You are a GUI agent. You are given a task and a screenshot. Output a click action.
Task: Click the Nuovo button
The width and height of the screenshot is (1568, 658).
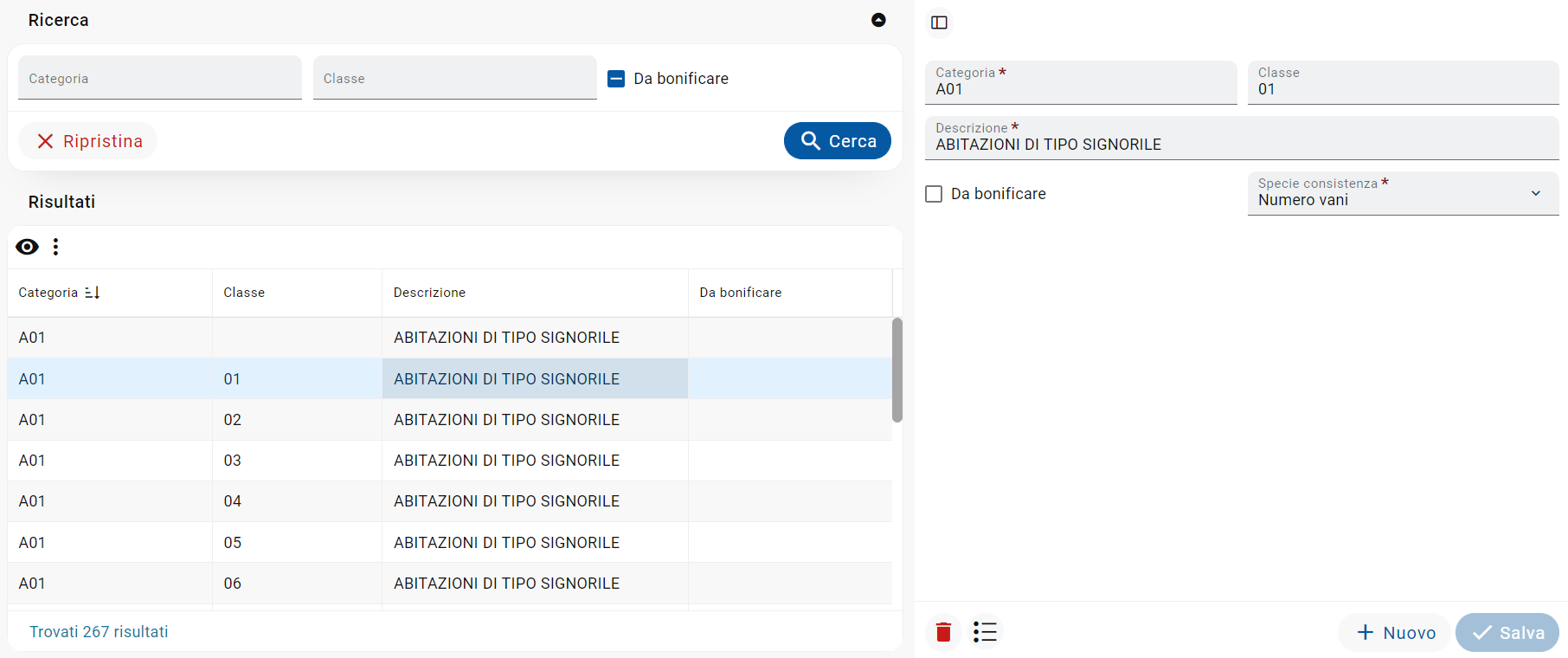click(x=1396, y=632)
